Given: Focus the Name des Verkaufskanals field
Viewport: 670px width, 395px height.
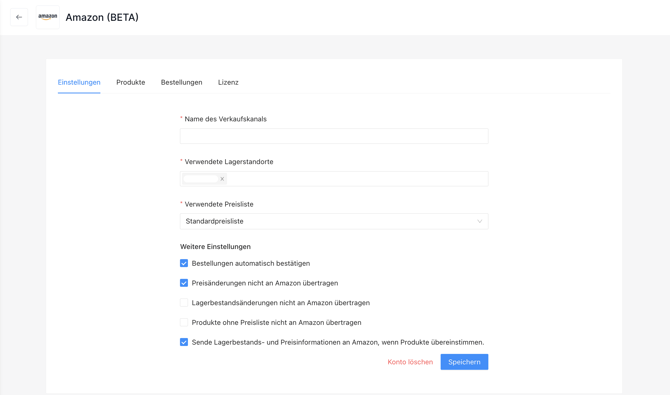Looking at the screenshot, I should (334, 136).
